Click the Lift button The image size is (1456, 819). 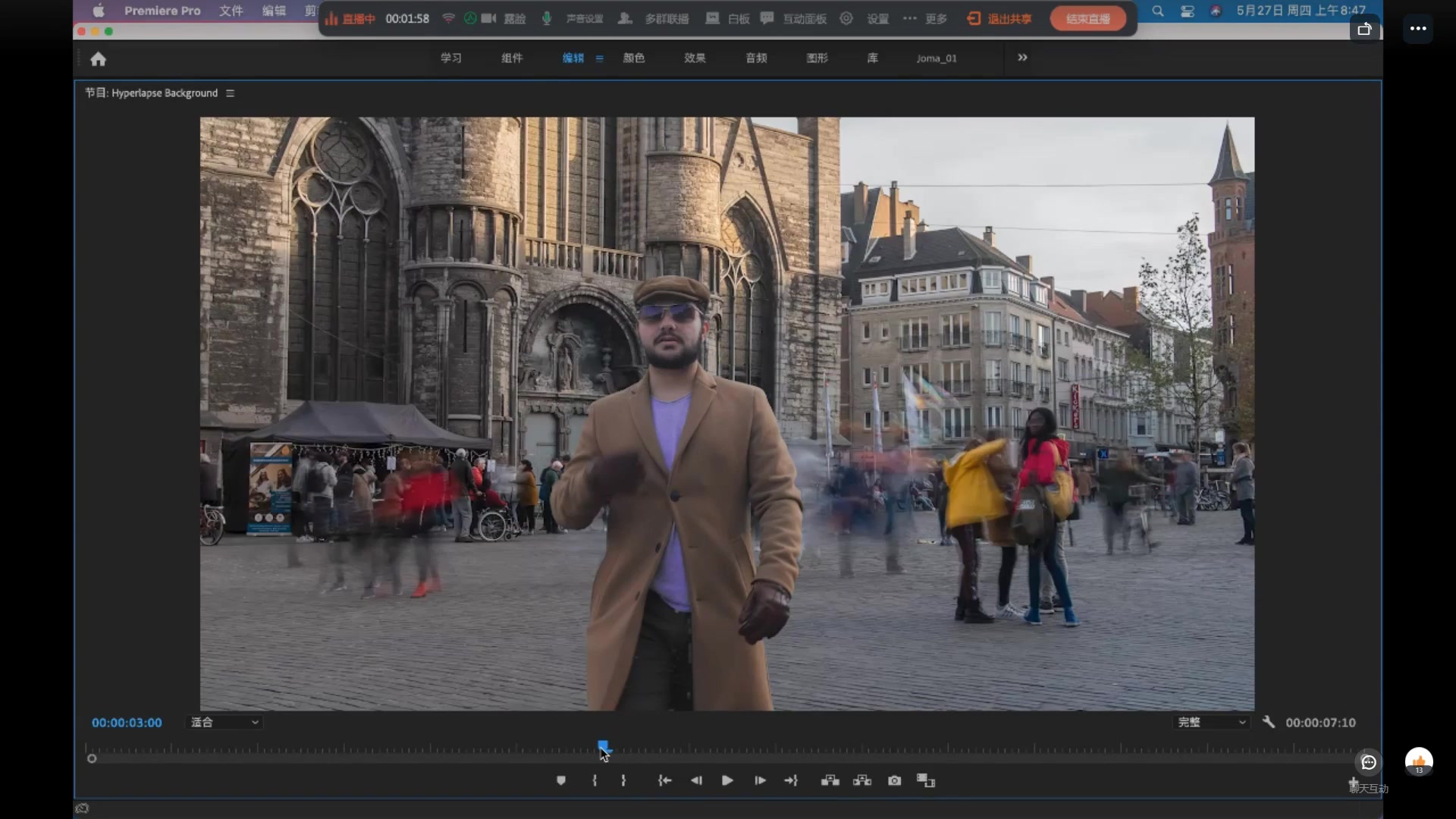point(830,780)
